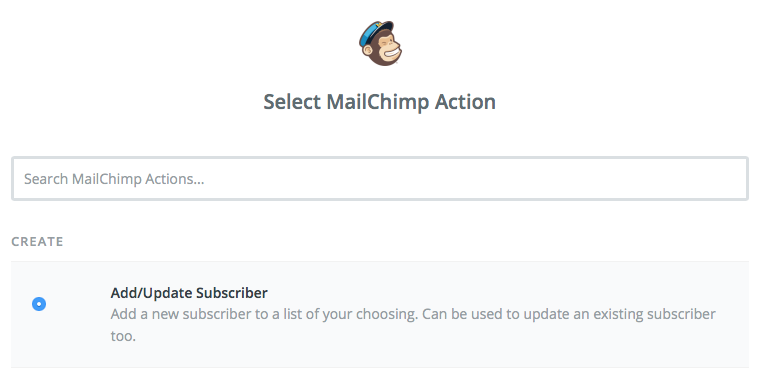Click the Select MailChimp Action heading
This screenshot has width=757, height=376.
click(x=379, y=102)
